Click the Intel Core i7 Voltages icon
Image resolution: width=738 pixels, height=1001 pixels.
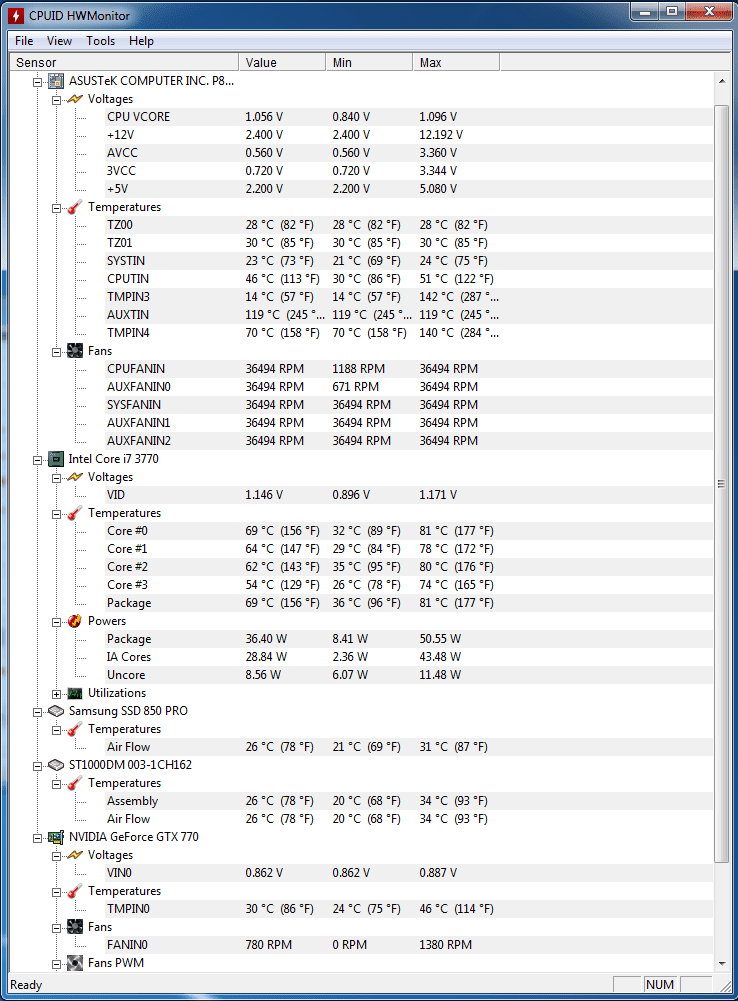[x=75, y=477]
